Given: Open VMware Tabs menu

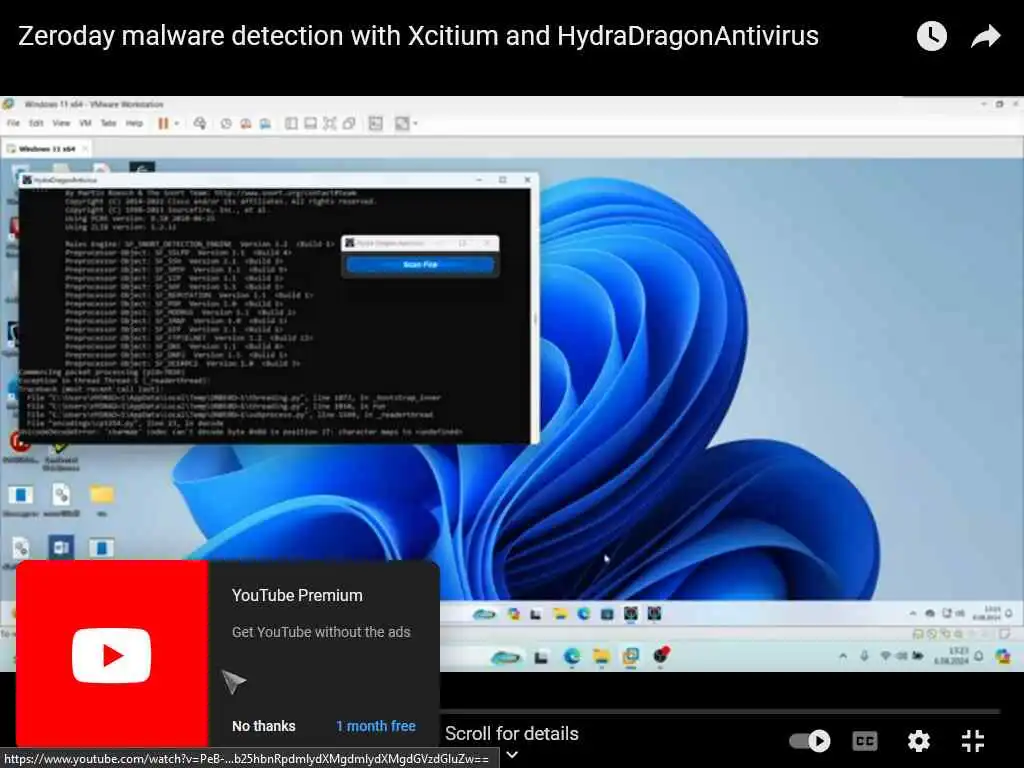Looking at the screenshot, I should [x=108, y=123].
